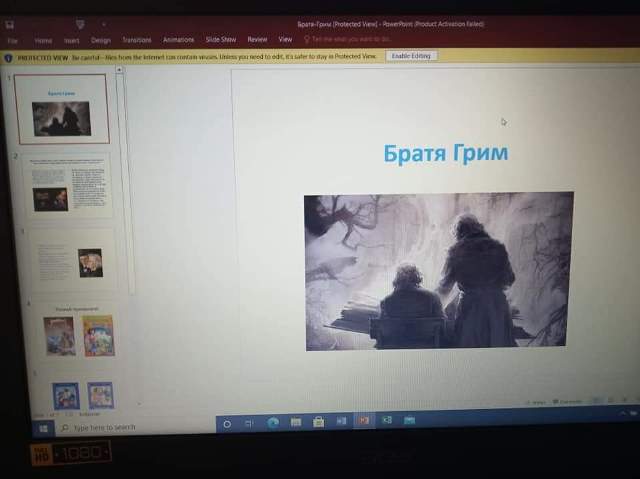Open the Transitions ribbon tab
The image size is (640, 479).
[137, 40]
